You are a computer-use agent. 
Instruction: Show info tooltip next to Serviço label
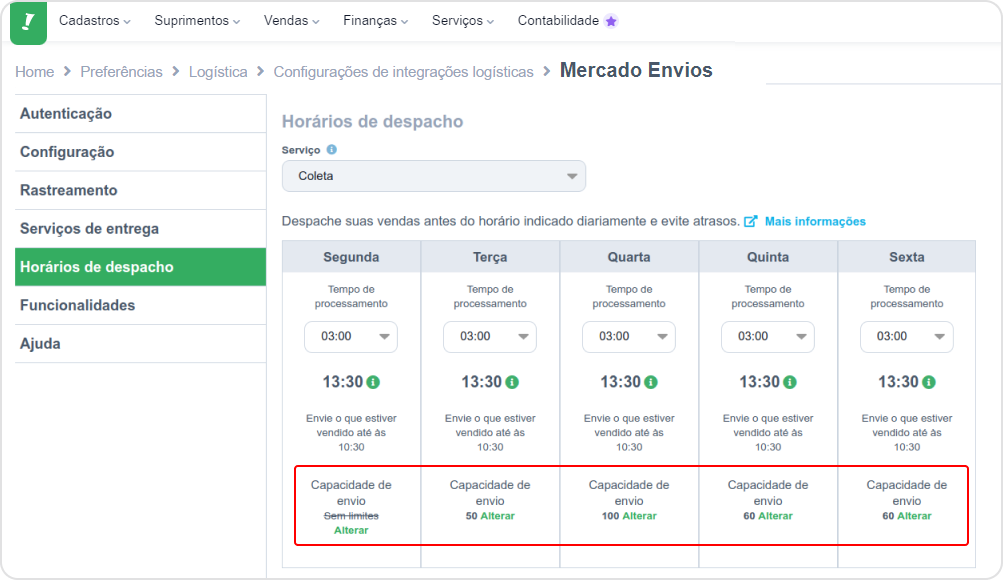pyautogui.click(x=331, y=150)
